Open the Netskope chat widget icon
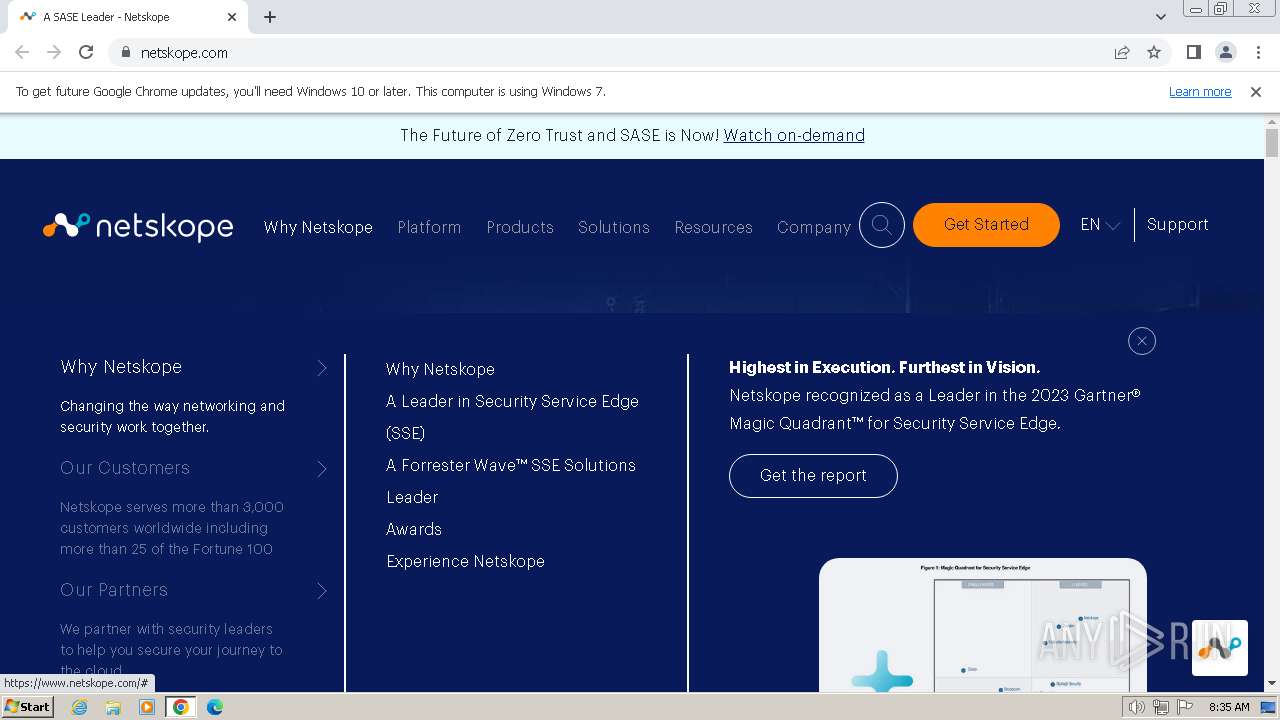The width and height of the screenshot is (1280, 720). pyautogui.click(x=1219, y=647)
